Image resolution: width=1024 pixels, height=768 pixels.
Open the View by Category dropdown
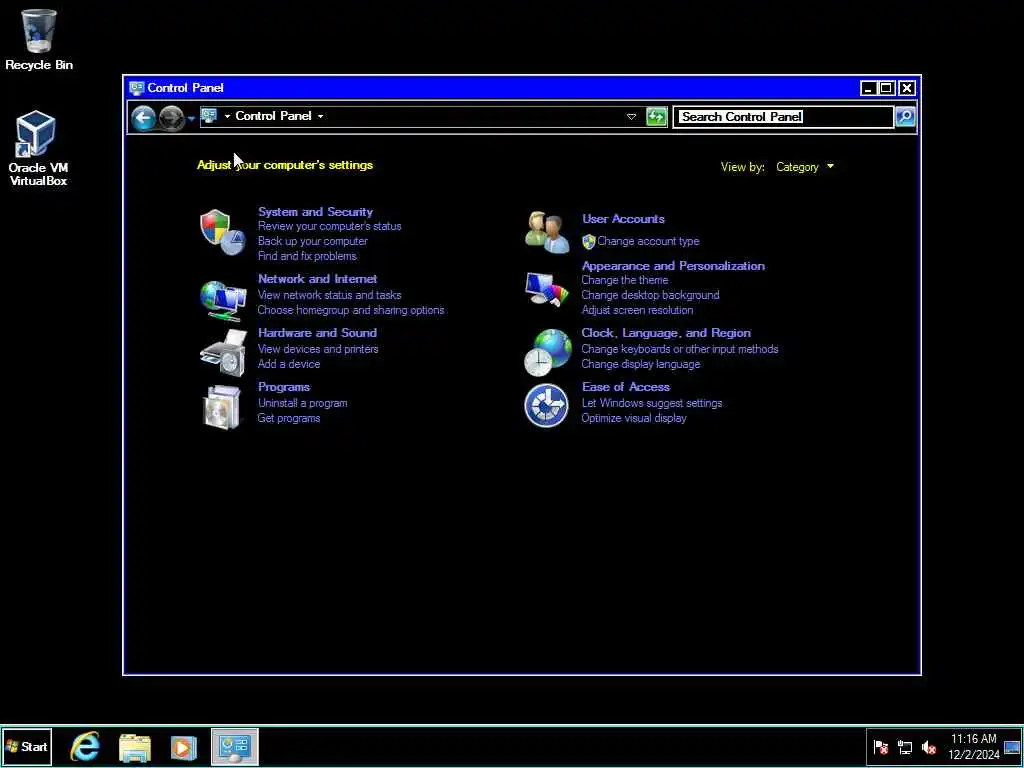tap(805, 167)
